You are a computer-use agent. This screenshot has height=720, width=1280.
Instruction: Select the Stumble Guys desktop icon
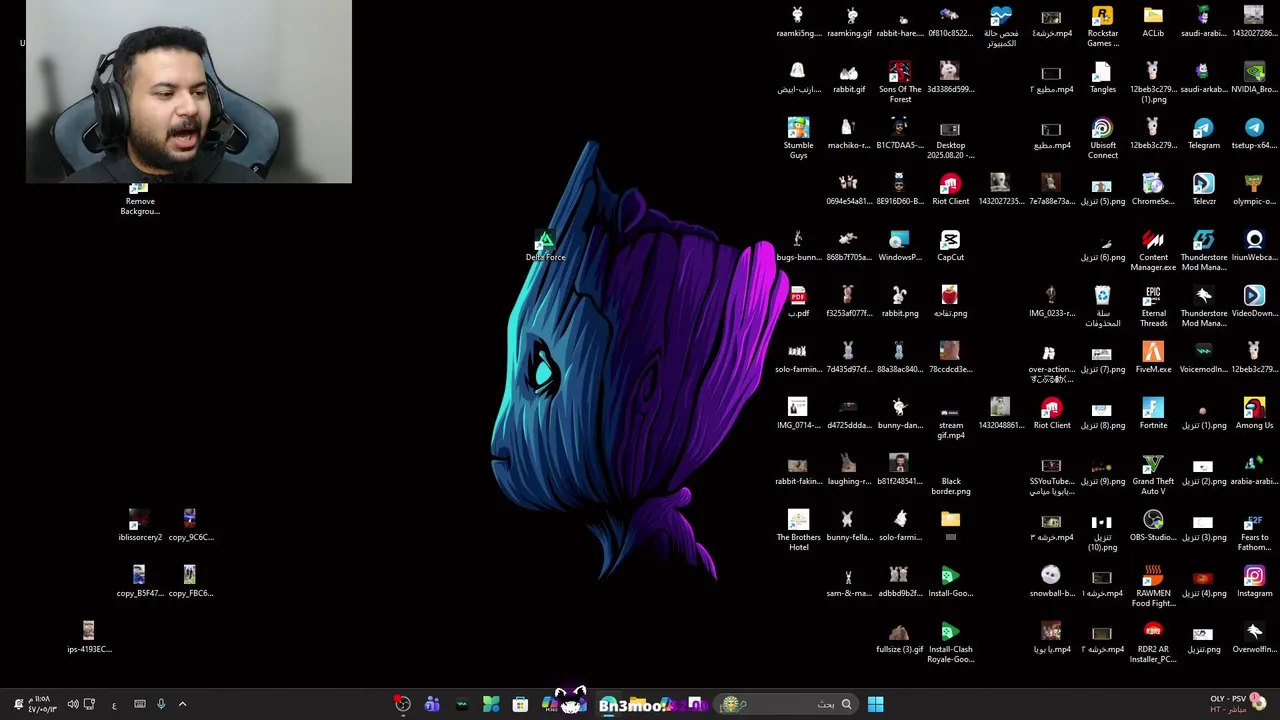point(798,138)
